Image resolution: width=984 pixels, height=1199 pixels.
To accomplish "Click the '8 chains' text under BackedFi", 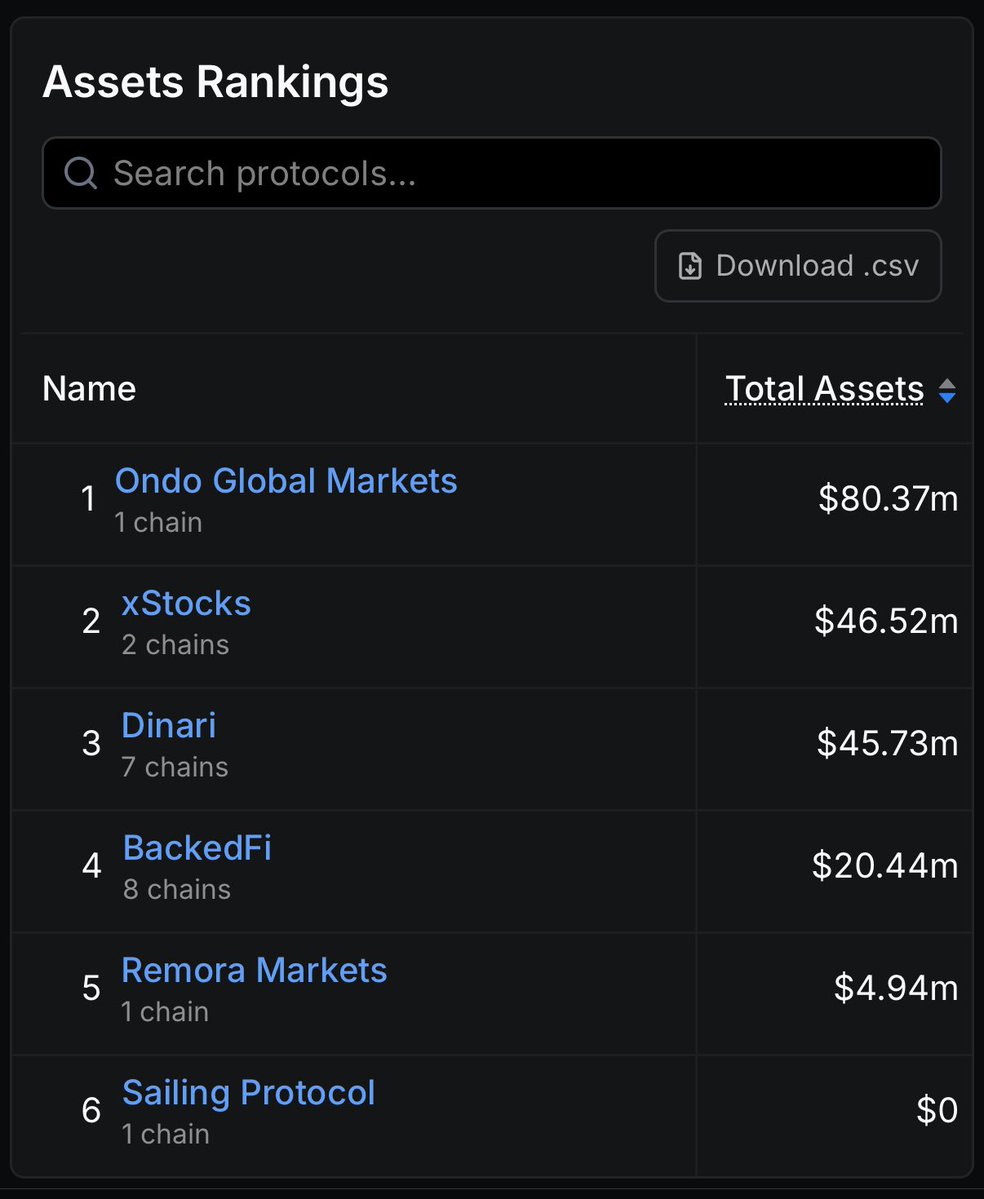I will click(x=177, y=889).
